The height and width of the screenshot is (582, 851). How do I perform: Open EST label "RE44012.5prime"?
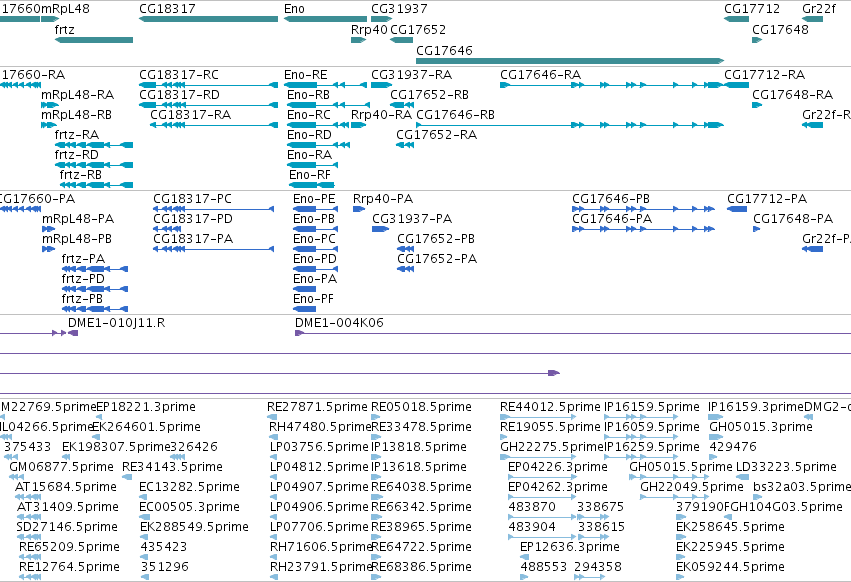pos(550,407)
